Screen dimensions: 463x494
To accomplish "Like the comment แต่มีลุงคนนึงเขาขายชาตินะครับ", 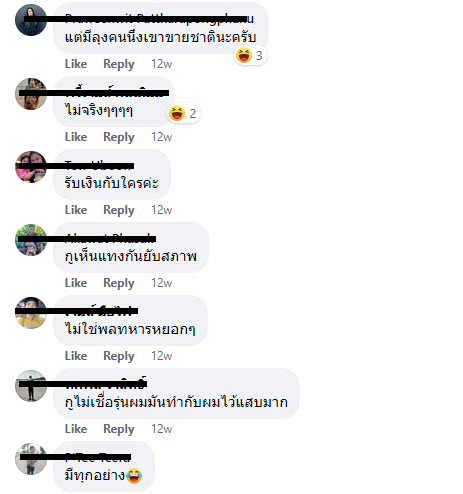I will point(76,64).
